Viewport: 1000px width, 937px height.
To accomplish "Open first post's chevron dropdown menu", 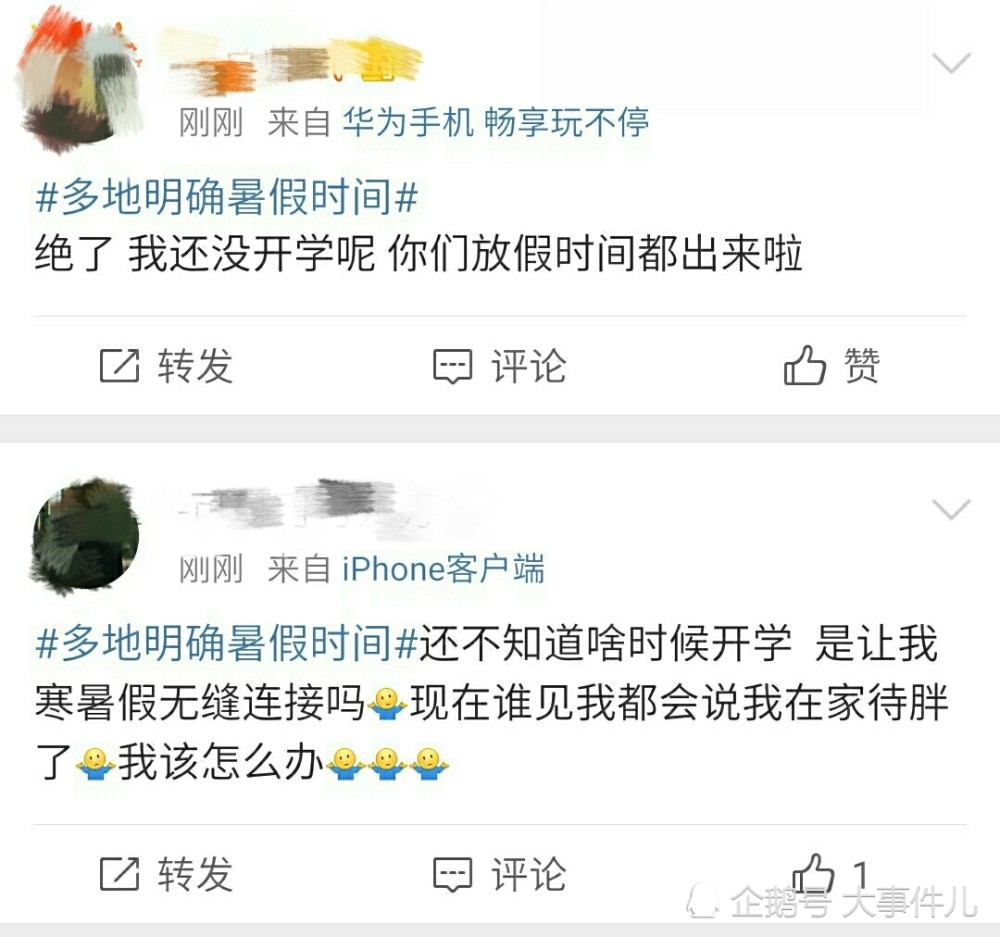I will tap(951, 63).
